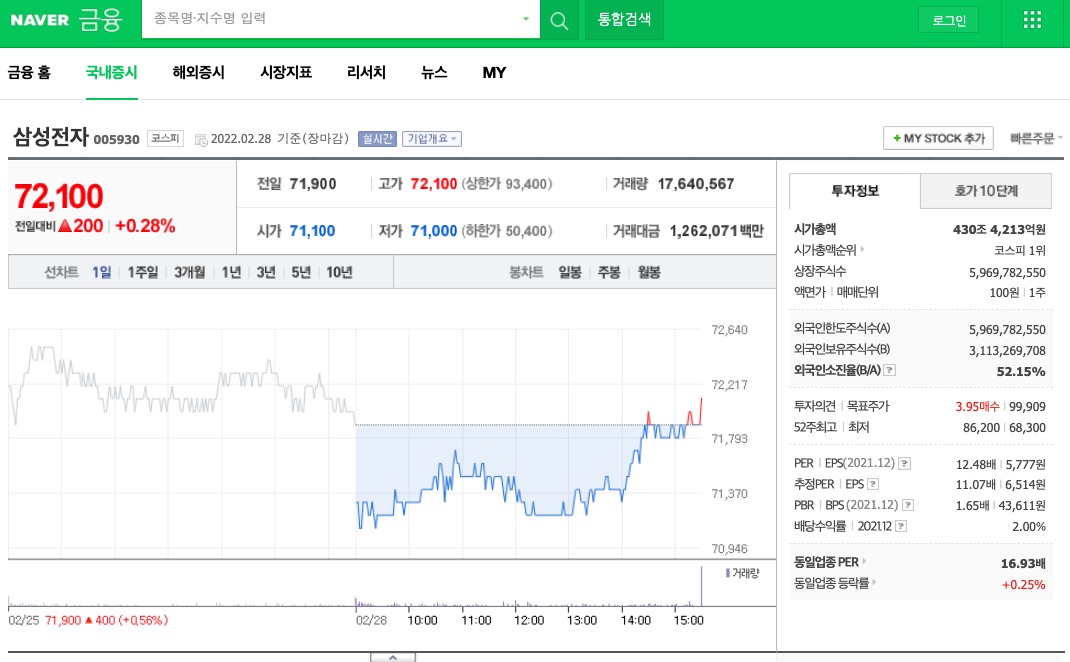This screenshot has width=1070, height=662.
Task: Select 1일 line chart period
Action: (102, 272)
